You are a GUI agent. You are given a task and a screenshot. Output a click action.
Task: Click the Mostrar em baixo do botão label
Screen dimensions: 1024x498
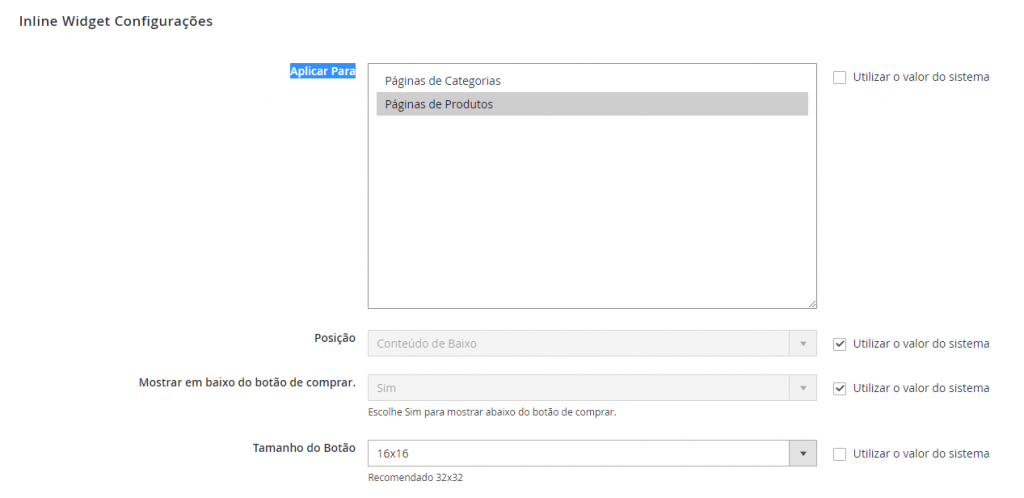[247, 382]
